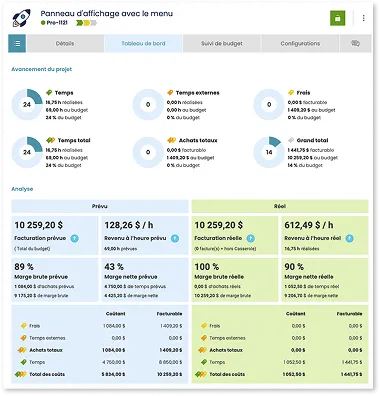Click Temps externes tag icon in Prévu table

(23, 338)
